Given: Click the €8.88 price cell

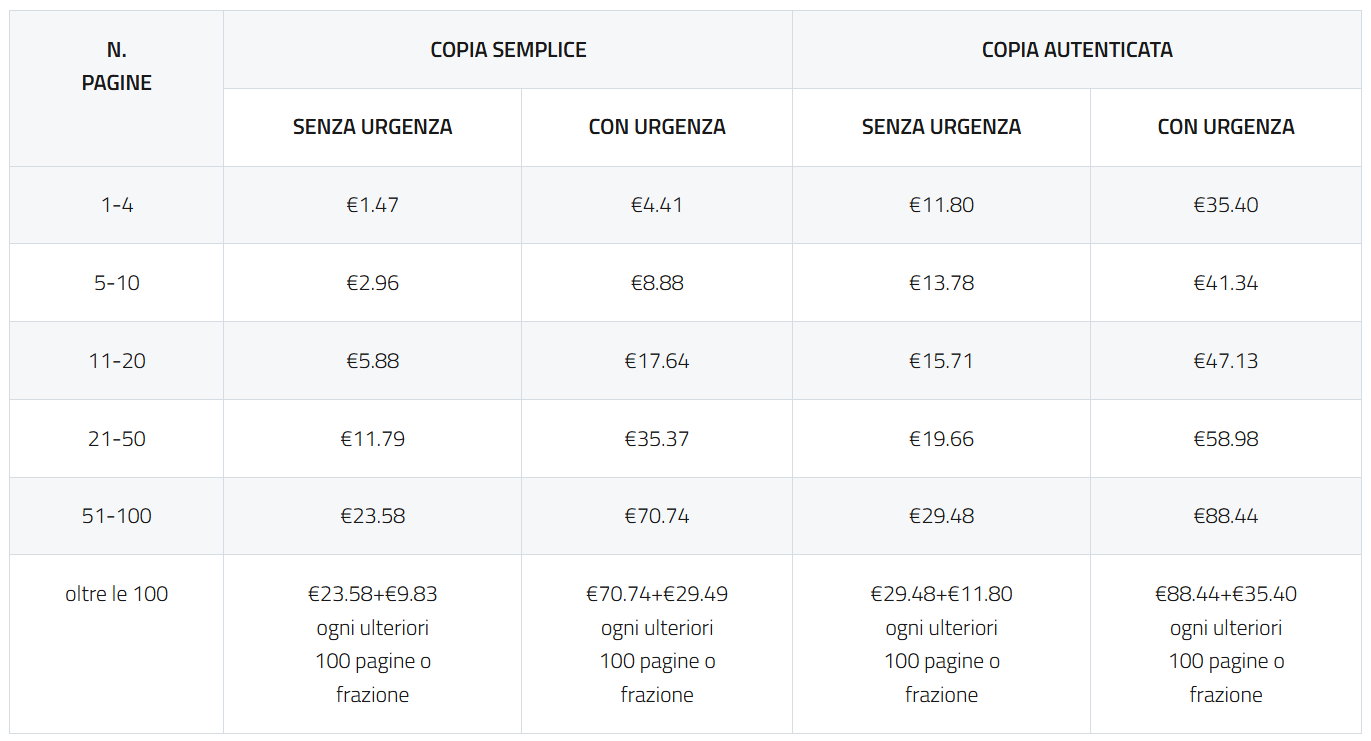Looking at the screenshot, I should tap(657, 283).
